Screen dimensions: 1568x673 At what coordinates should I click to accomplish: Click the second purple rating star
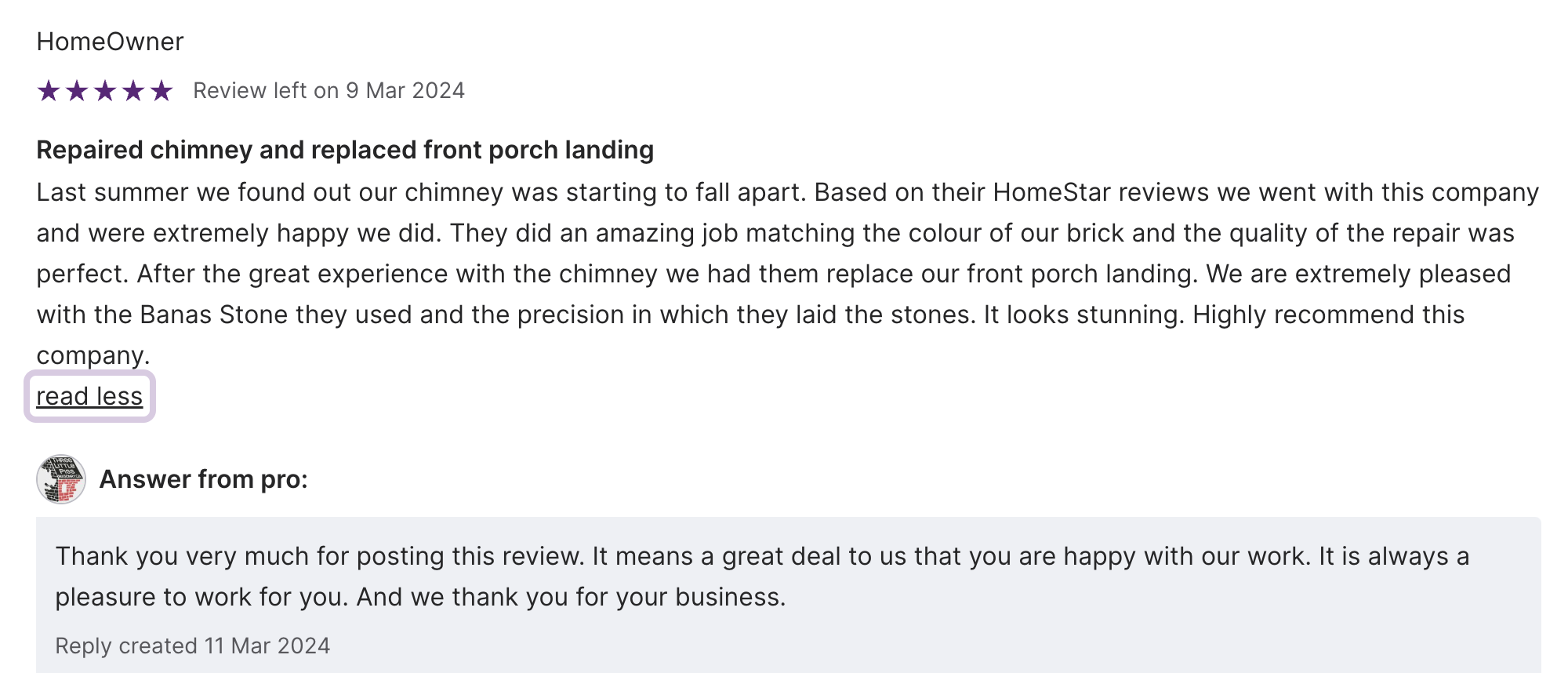[77, 91]
